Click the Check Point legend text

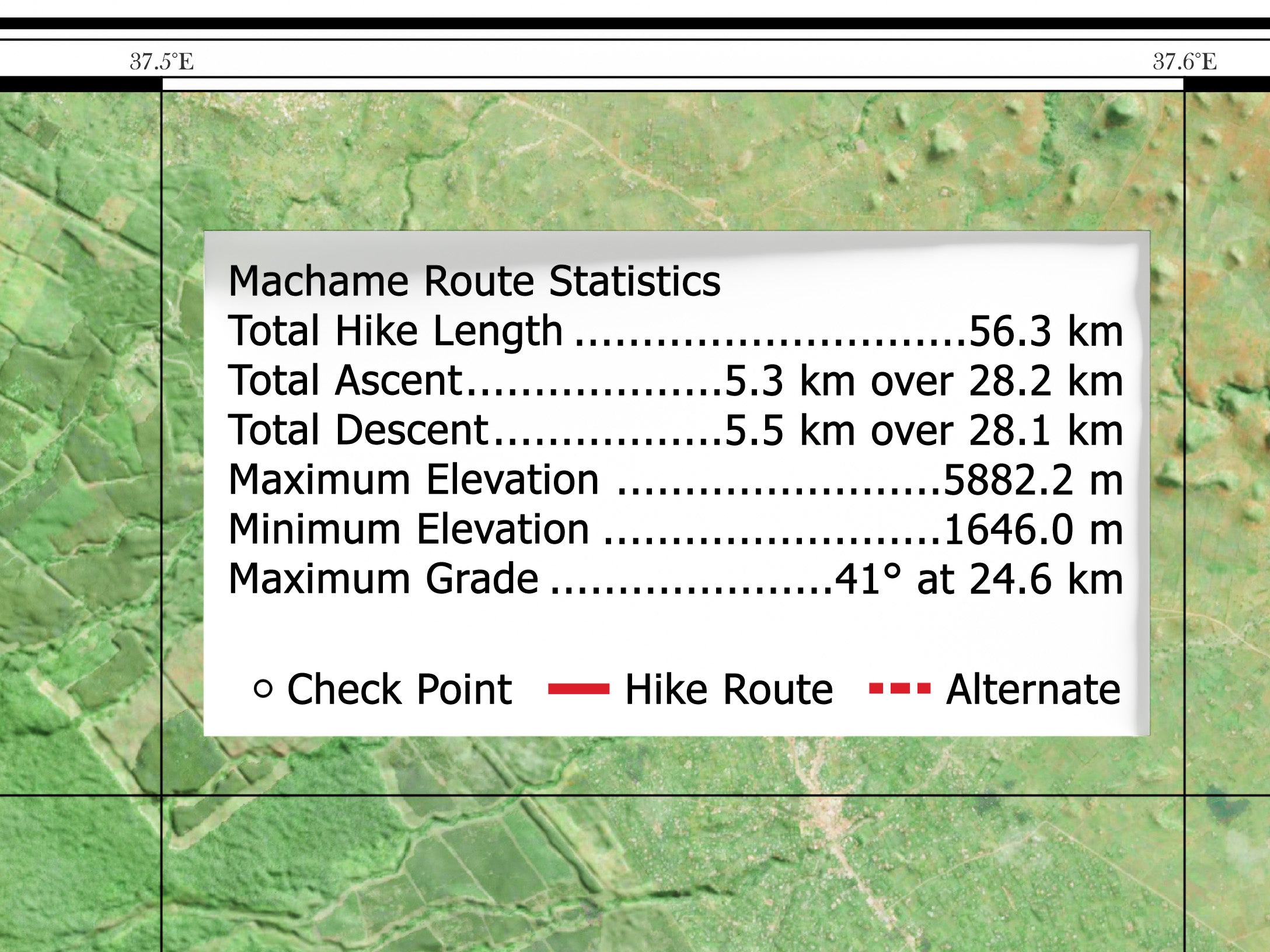399,690
